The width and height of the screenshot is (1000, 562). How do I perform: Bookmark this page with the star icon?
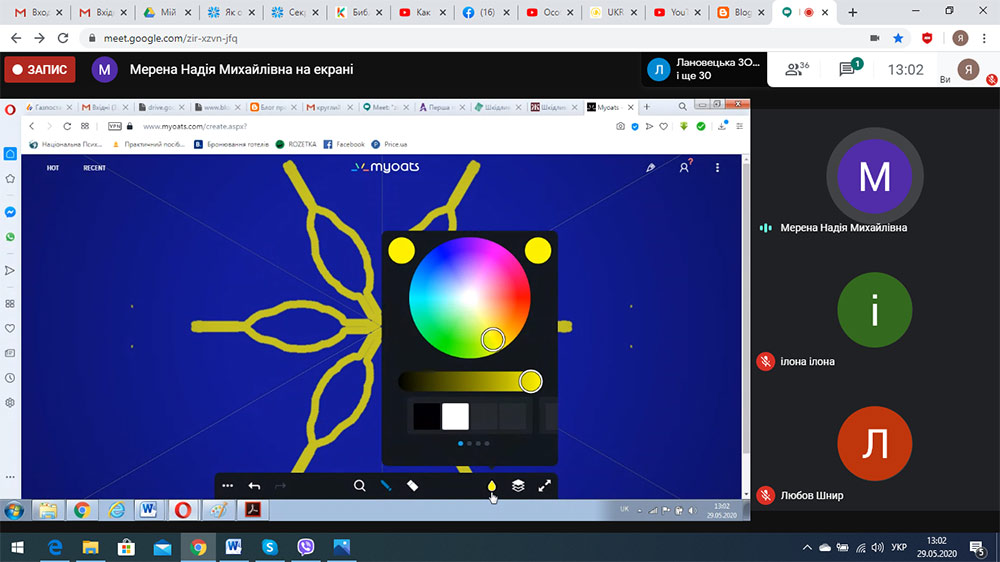tap(898, 38)
